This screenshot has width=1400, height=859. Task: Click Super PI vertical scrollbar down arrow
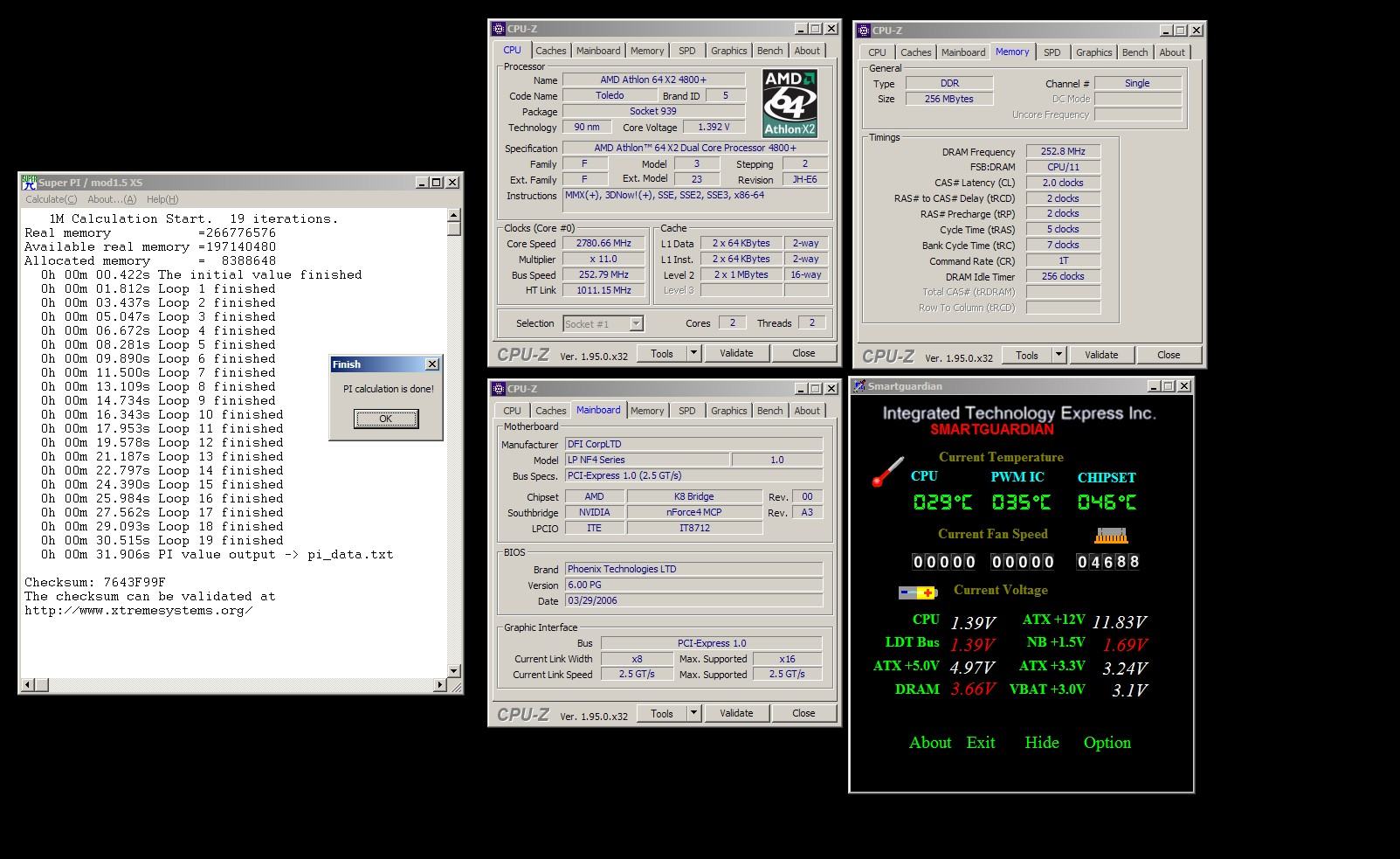click(x=453, y=671)
